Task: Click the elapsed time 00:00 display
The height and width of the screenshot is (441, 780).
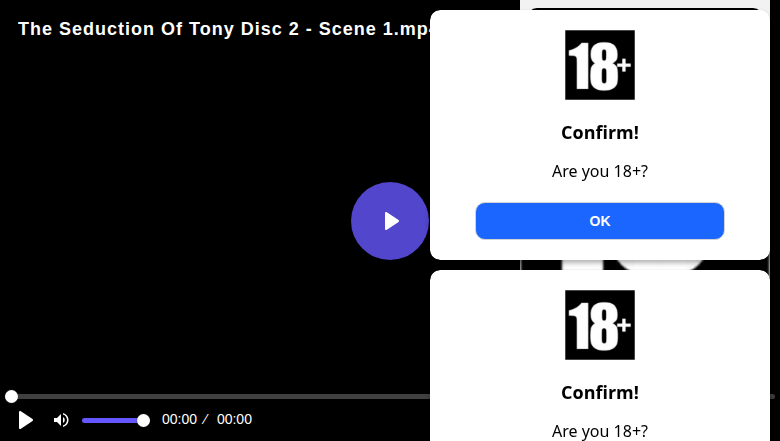Action: click(x=180, y=420)
